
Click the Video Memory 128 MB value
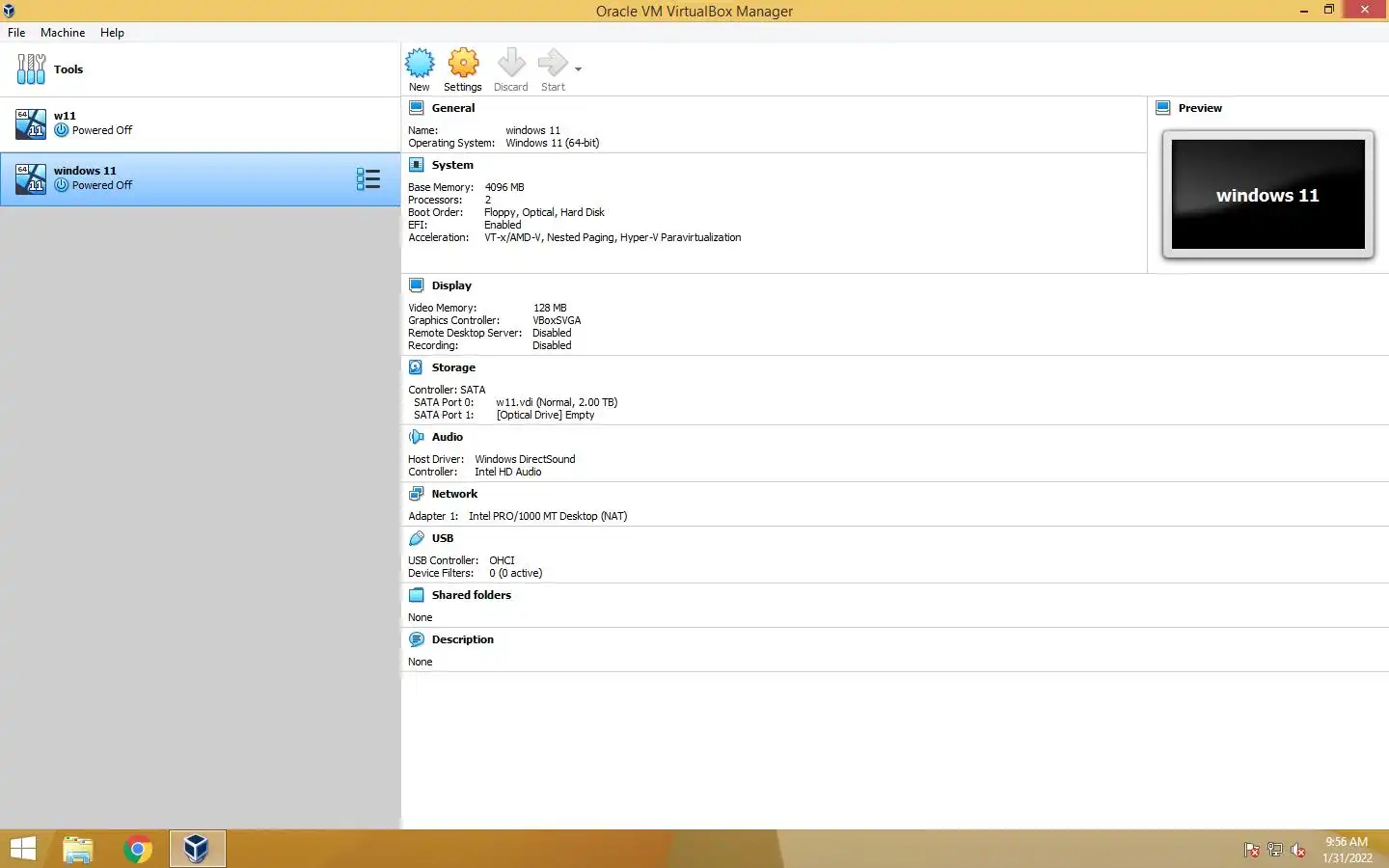(x=550, y=308)
